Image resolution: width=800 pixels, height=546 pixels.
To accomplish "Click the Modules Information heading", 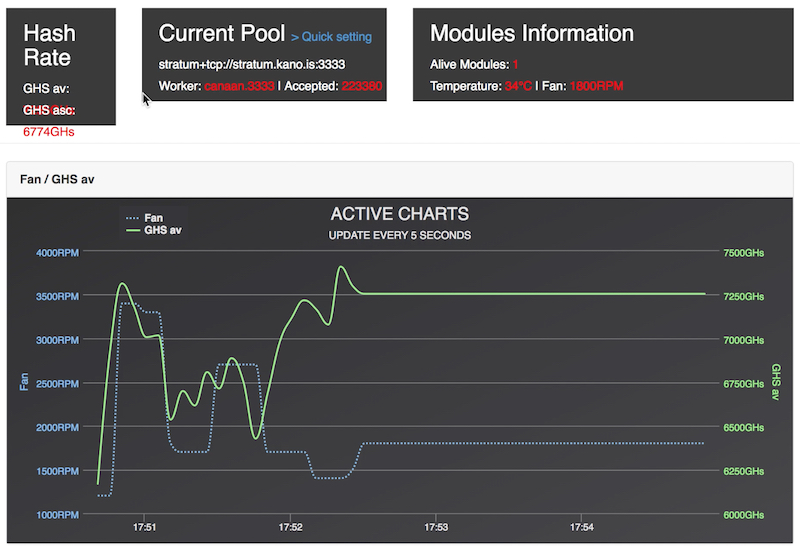I will point(531,34).
